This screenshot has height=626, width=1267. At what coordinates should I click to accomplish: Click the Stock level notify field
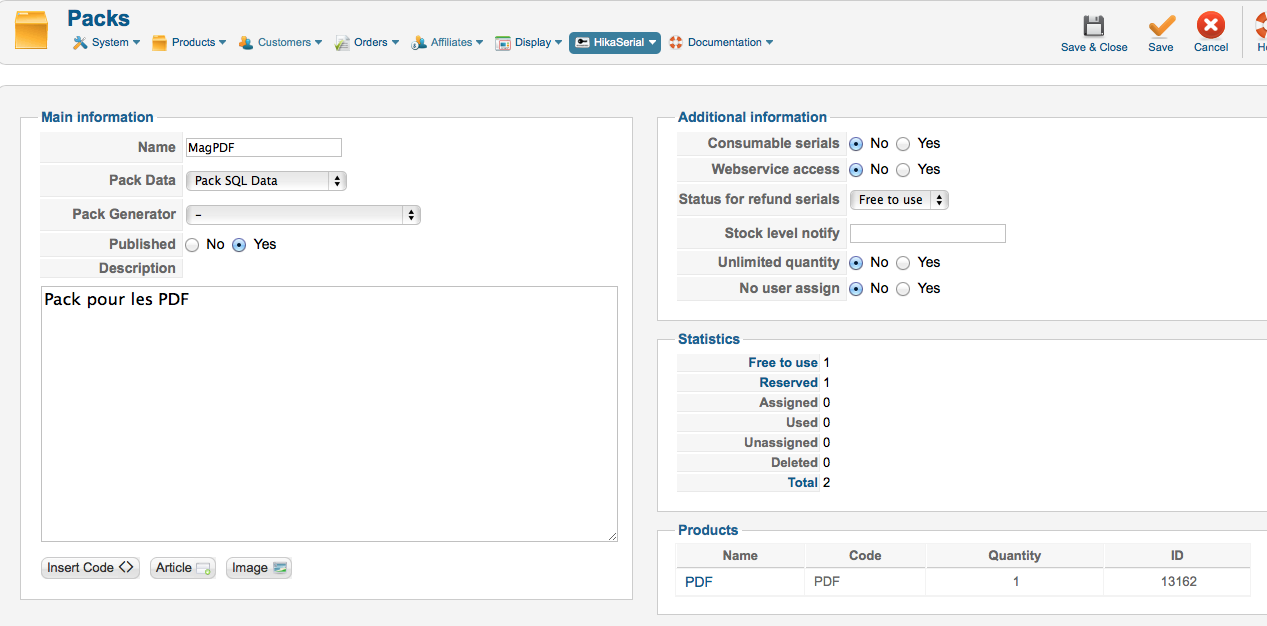tap(927, 234)
